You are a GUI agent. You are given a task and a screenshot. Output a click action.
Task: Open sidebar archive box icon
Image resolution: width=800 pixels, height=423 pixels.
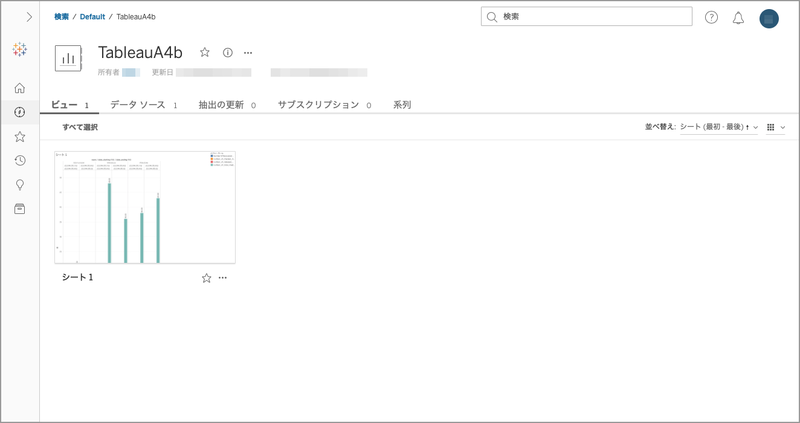tap(19, 209)
